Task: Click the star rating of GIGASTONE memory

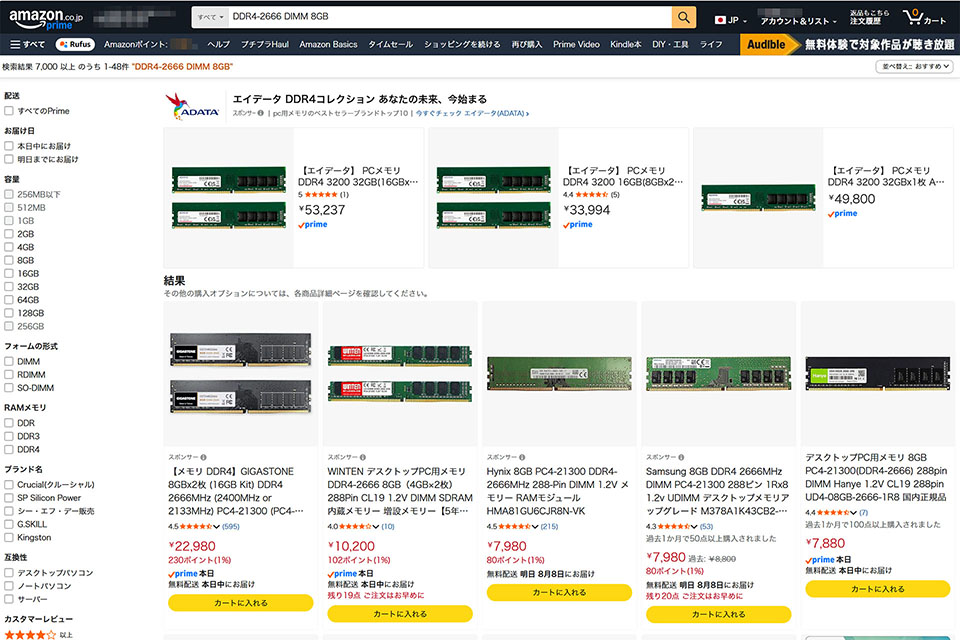Action: point(195,527)
